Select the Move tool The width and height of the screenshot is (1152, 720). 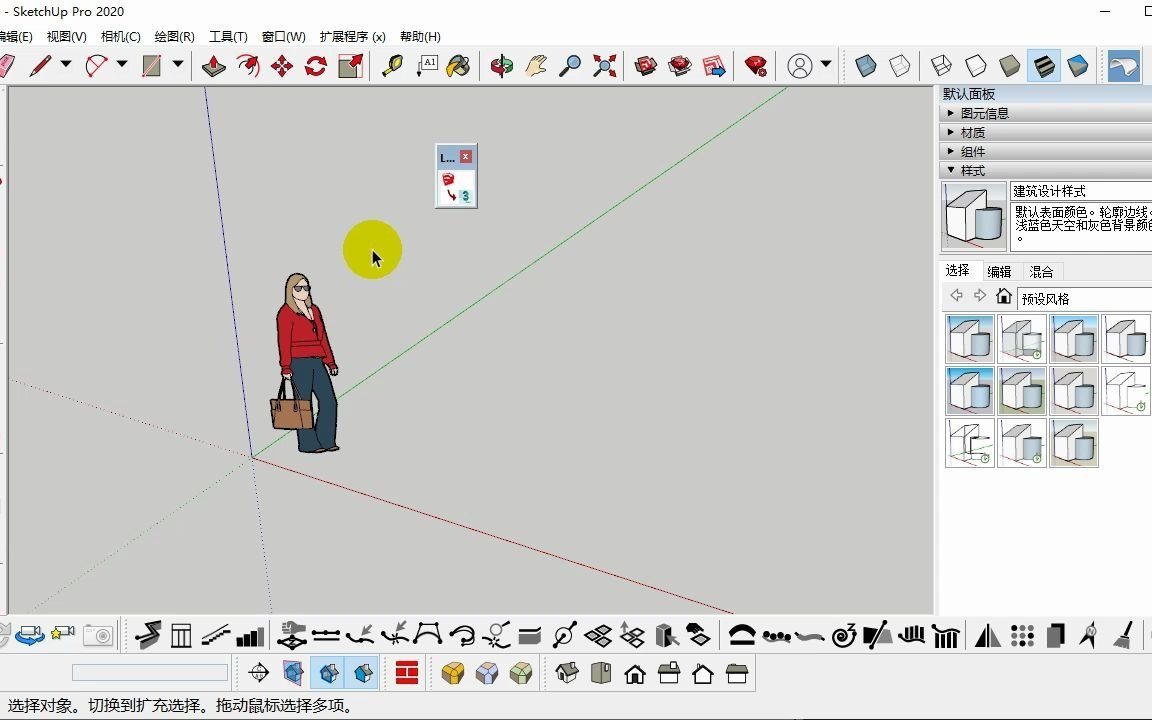coord(282,66)
